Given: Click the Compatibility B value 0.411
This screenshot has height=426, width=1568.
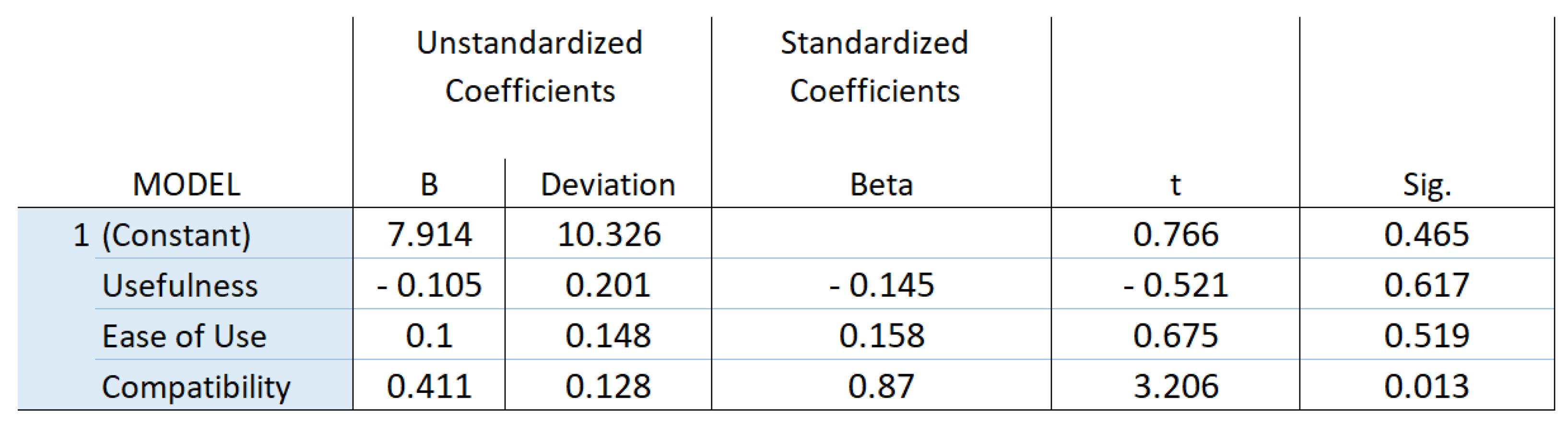Looking at the screenshot, I should pos(429,387).
